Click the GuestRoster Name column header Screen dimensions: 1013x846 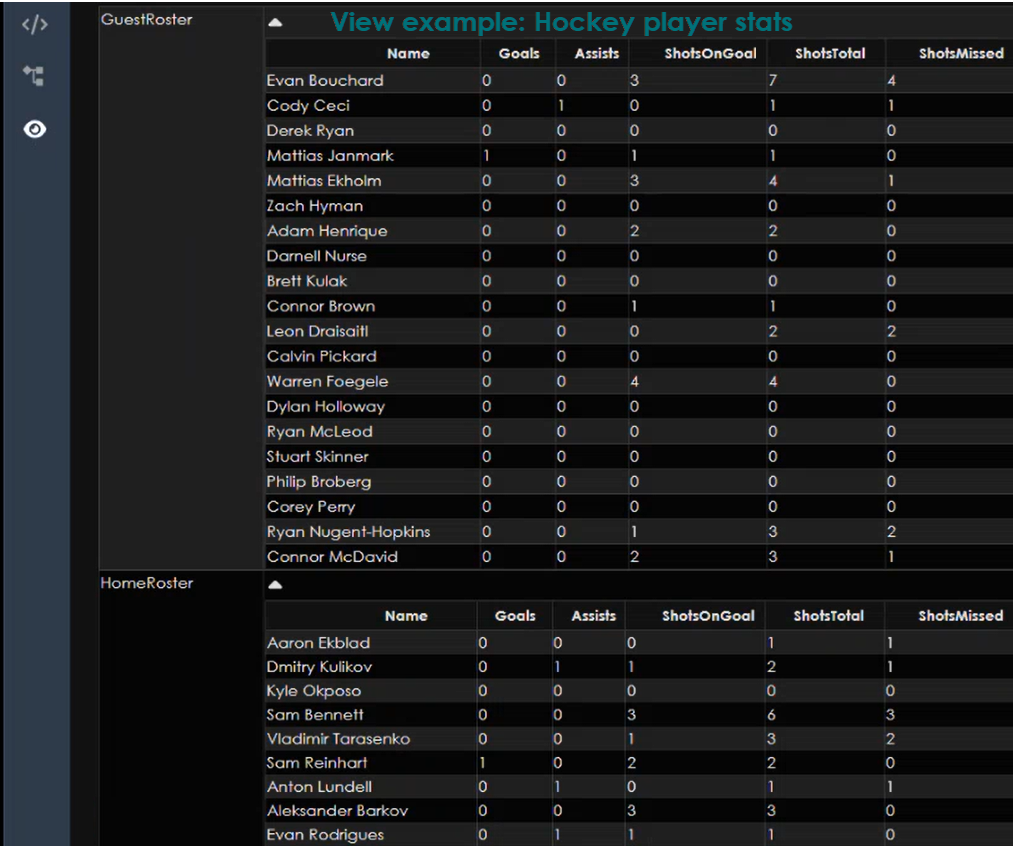407,54
